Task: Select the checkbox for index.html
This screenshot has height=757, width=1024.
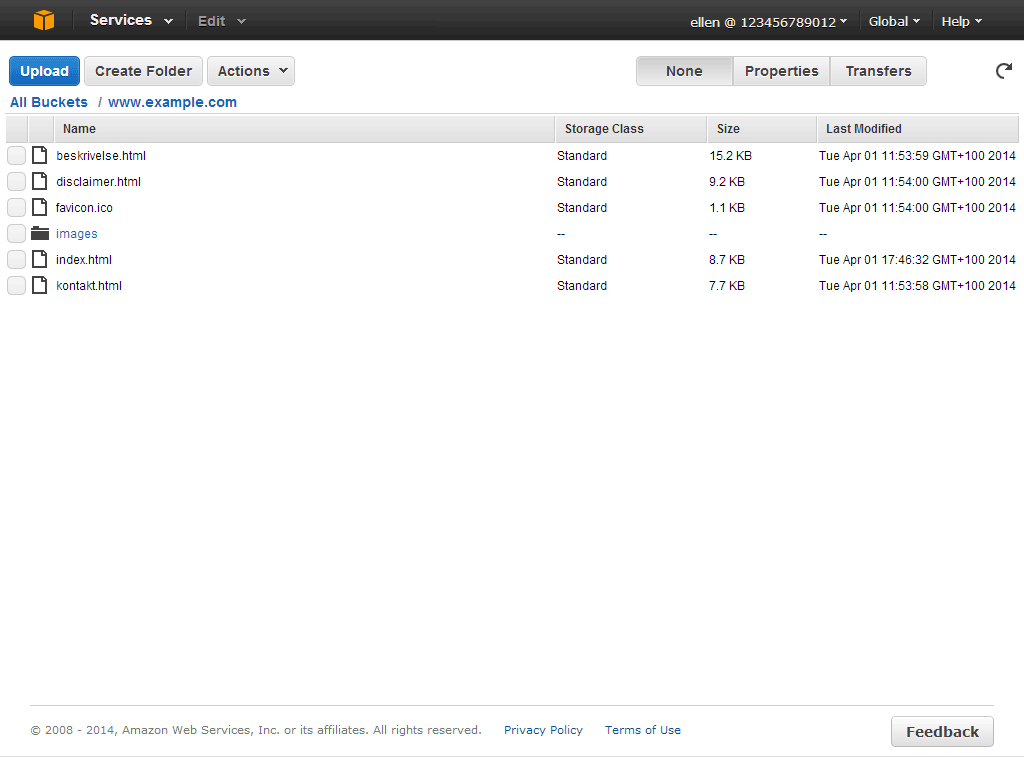Action: tap(17, 260)
